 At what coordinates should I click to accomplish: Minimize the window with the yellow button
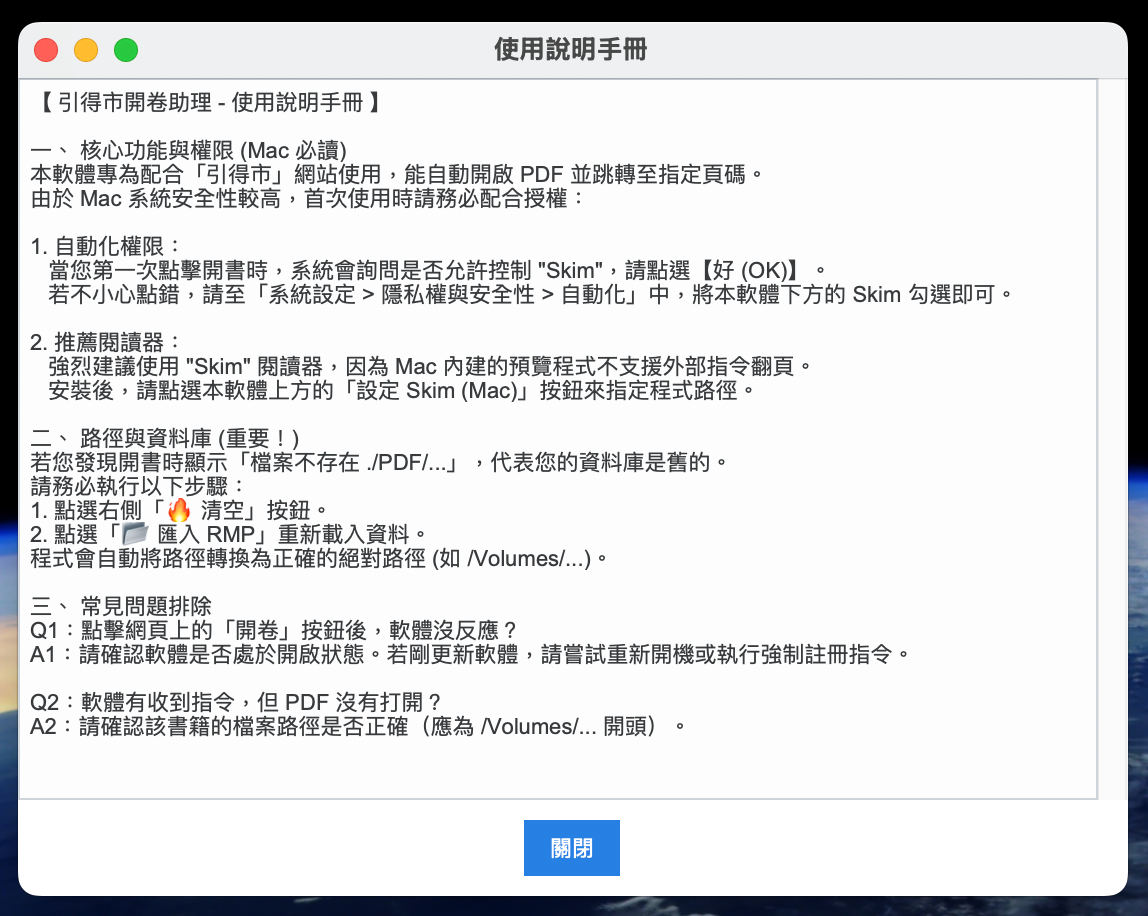point(86,50)
